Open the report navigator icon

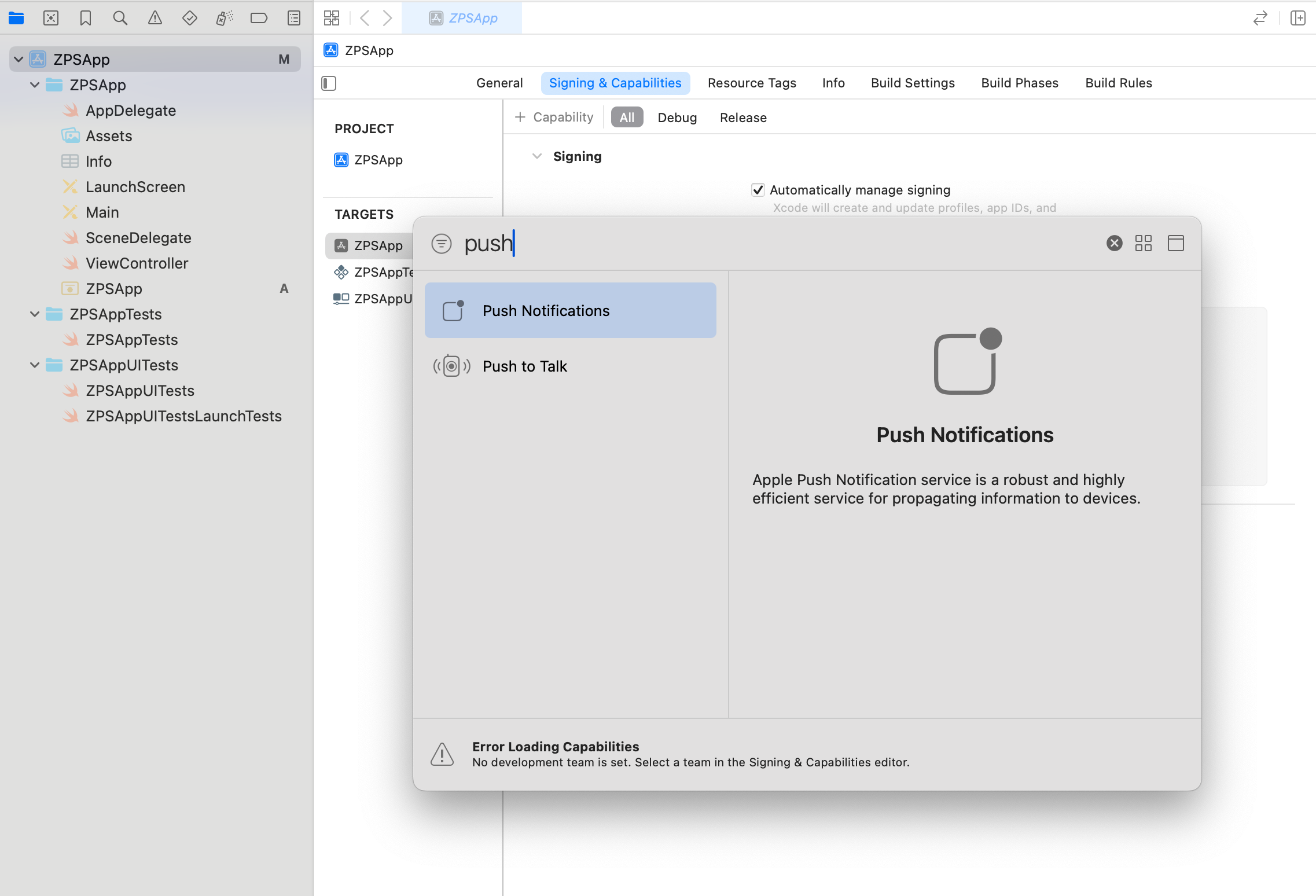294,18
